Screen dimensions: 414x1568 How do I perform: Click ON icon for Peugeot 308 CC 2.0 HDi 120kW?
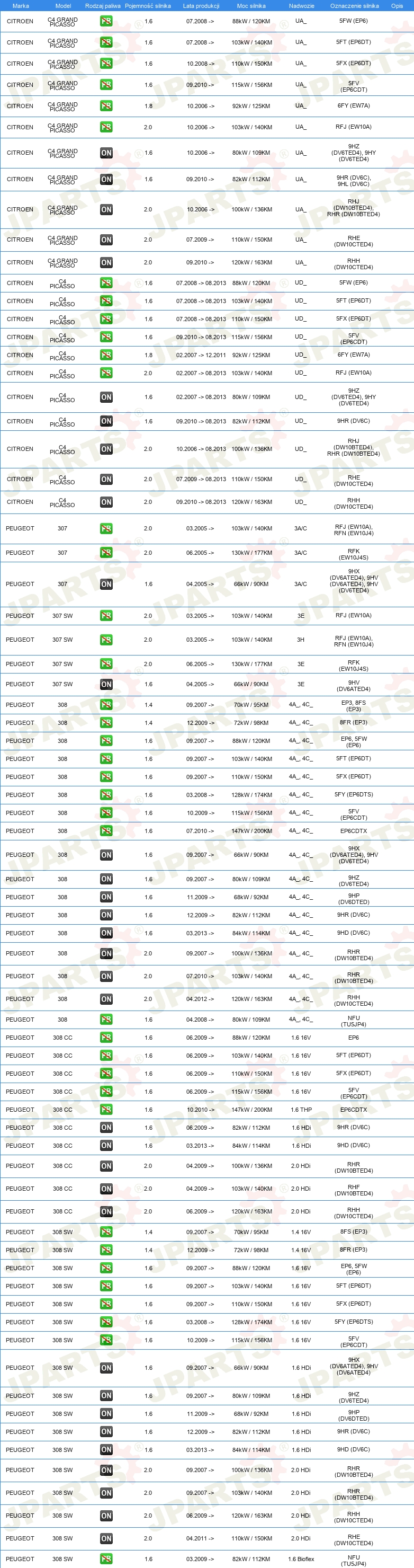106,1212
